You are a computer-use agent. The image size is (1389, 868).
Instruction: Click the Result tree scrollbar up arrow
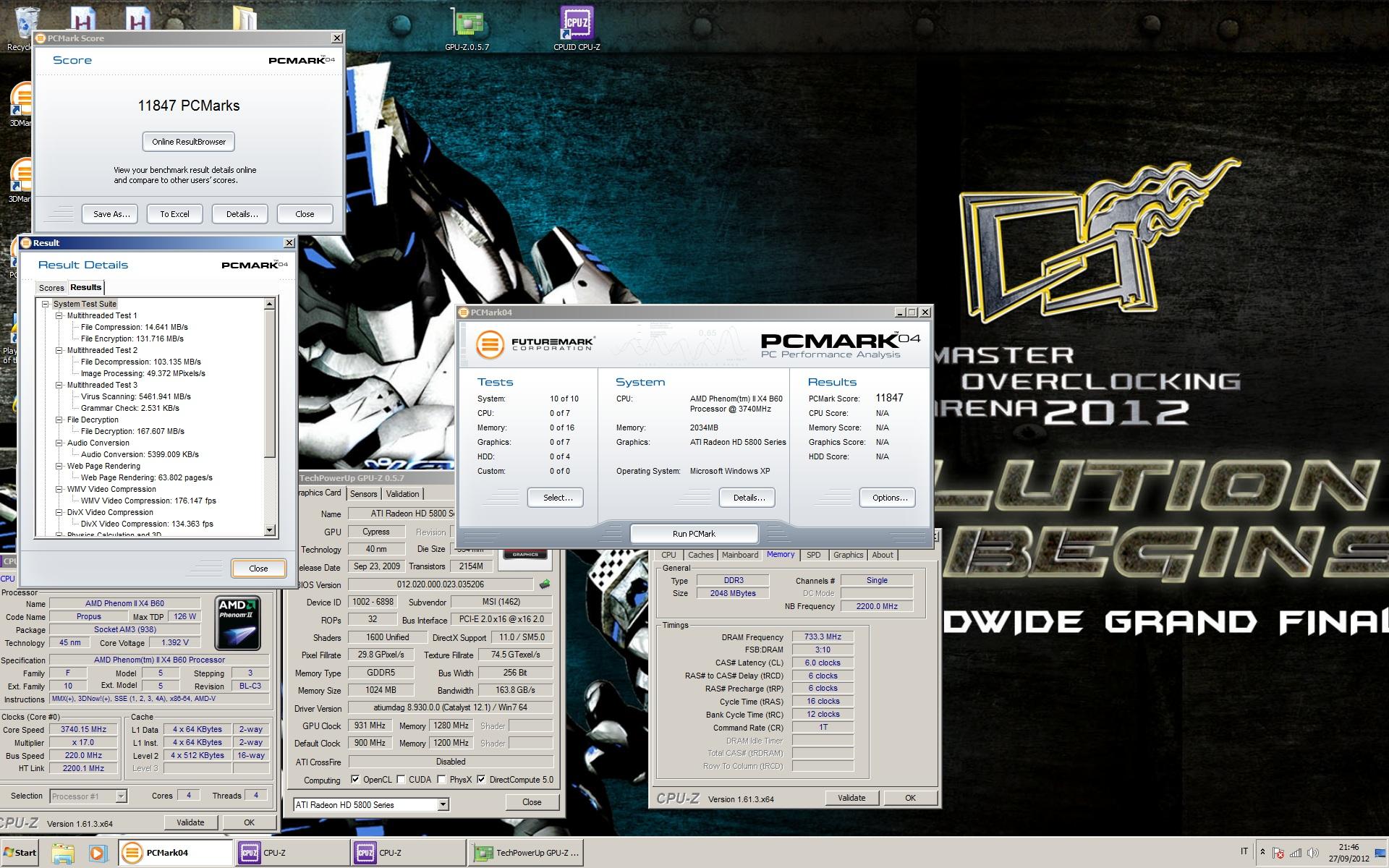point(270,305)
